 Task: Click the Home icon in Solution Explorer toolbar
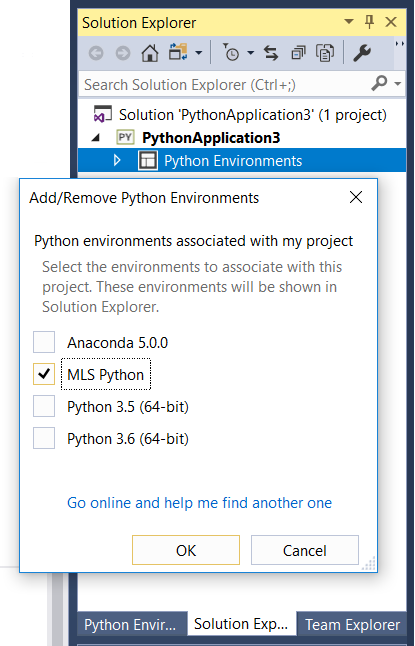click(150, 53)
